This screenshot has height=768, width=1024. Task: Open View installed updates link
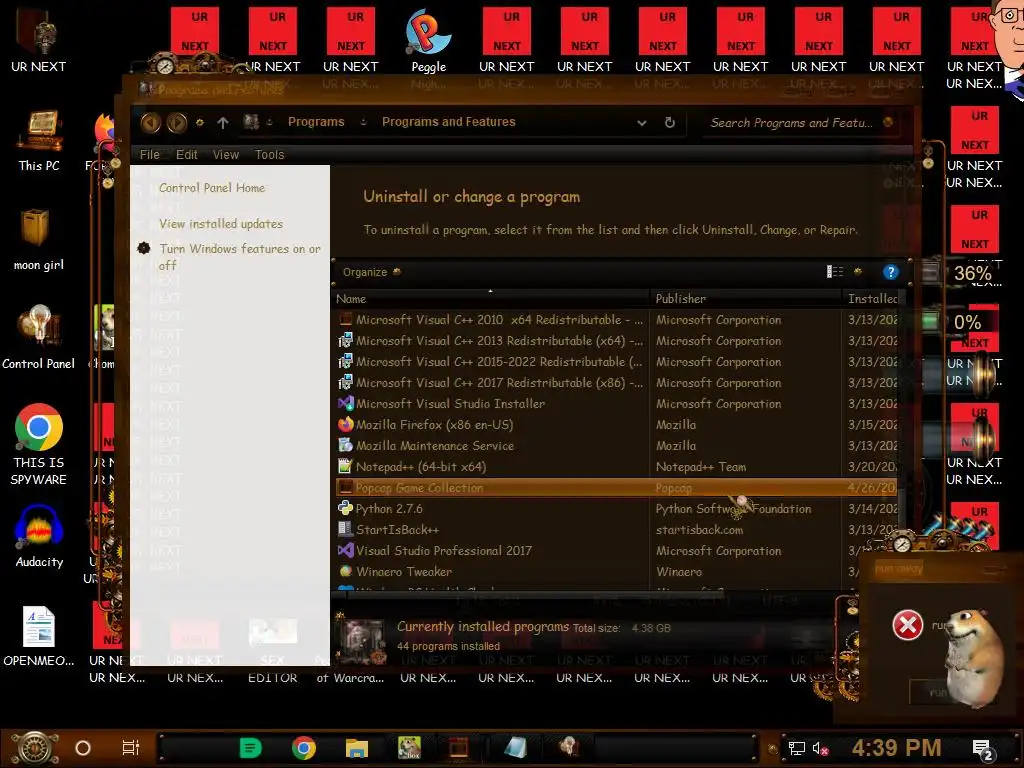(221, 224)
